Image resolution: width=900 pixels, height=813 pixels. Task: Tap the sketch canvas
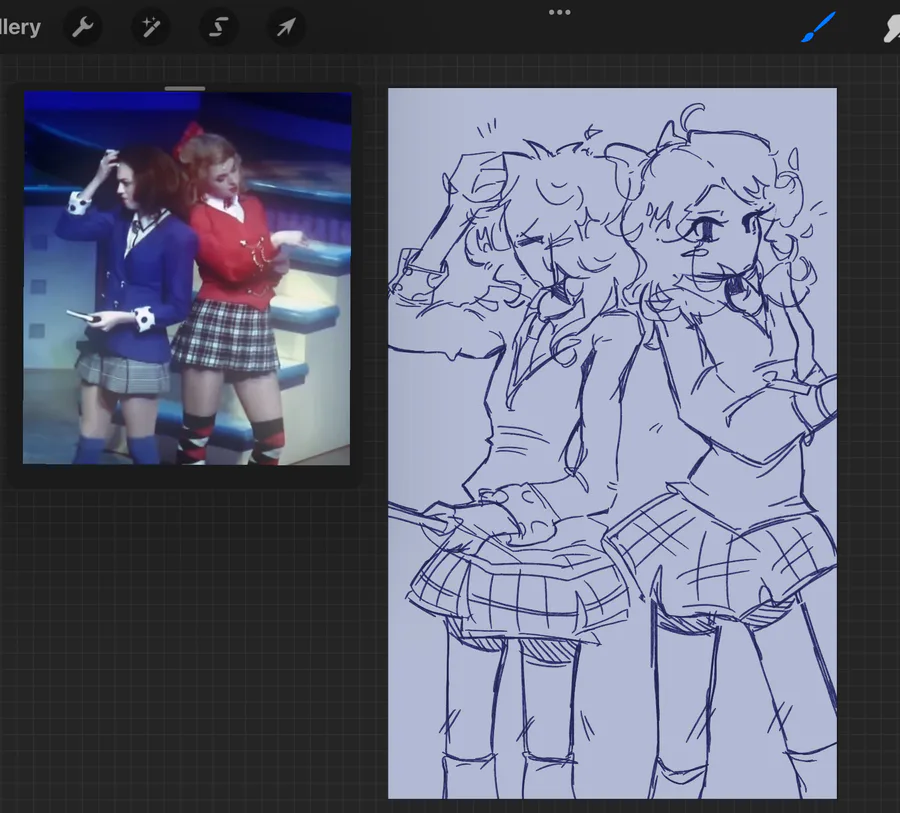pos(612,443)
